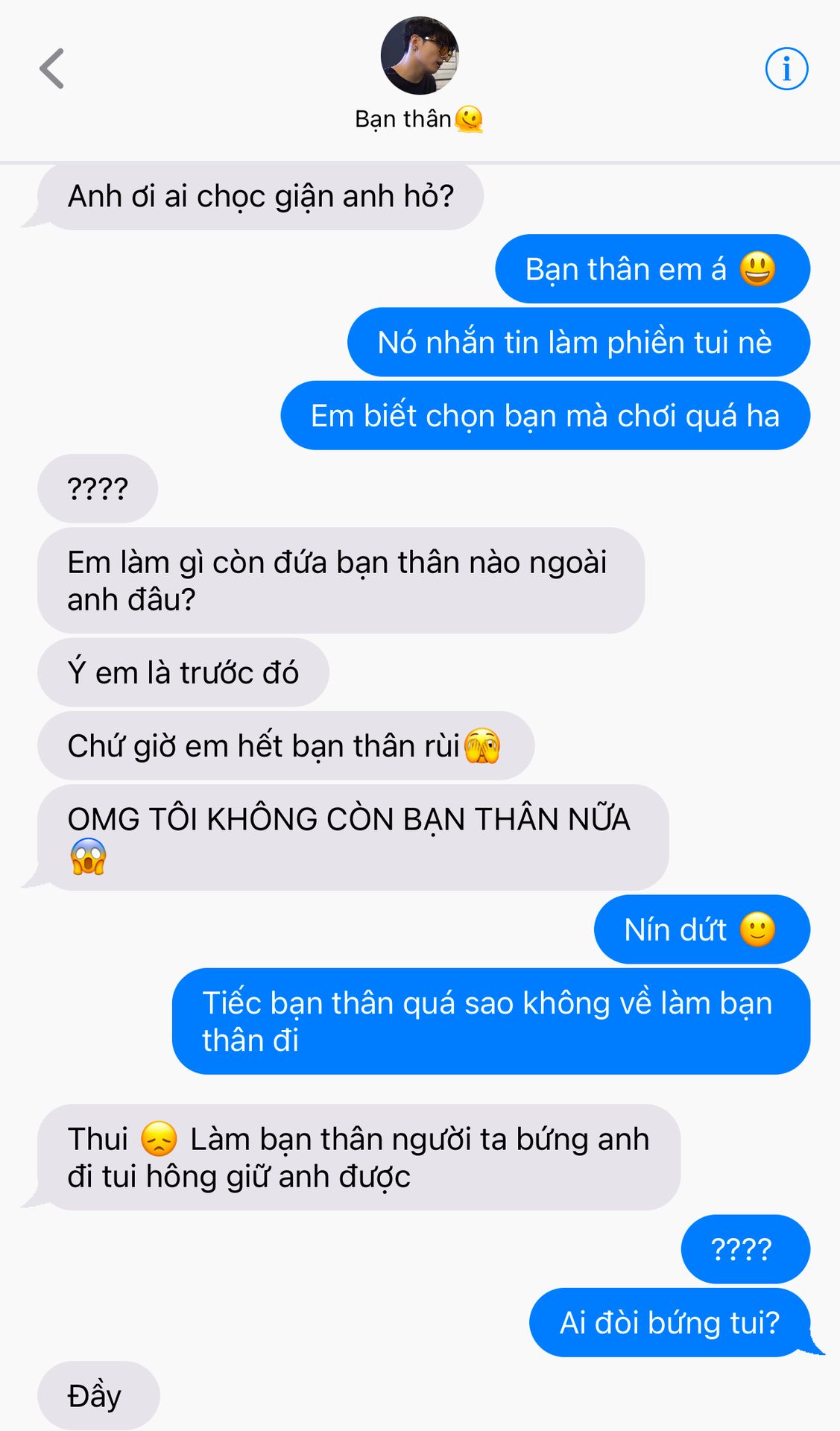Tap the blue ???? message bubble
This screenshot has width=840, height=1431.
point(745,1249)
